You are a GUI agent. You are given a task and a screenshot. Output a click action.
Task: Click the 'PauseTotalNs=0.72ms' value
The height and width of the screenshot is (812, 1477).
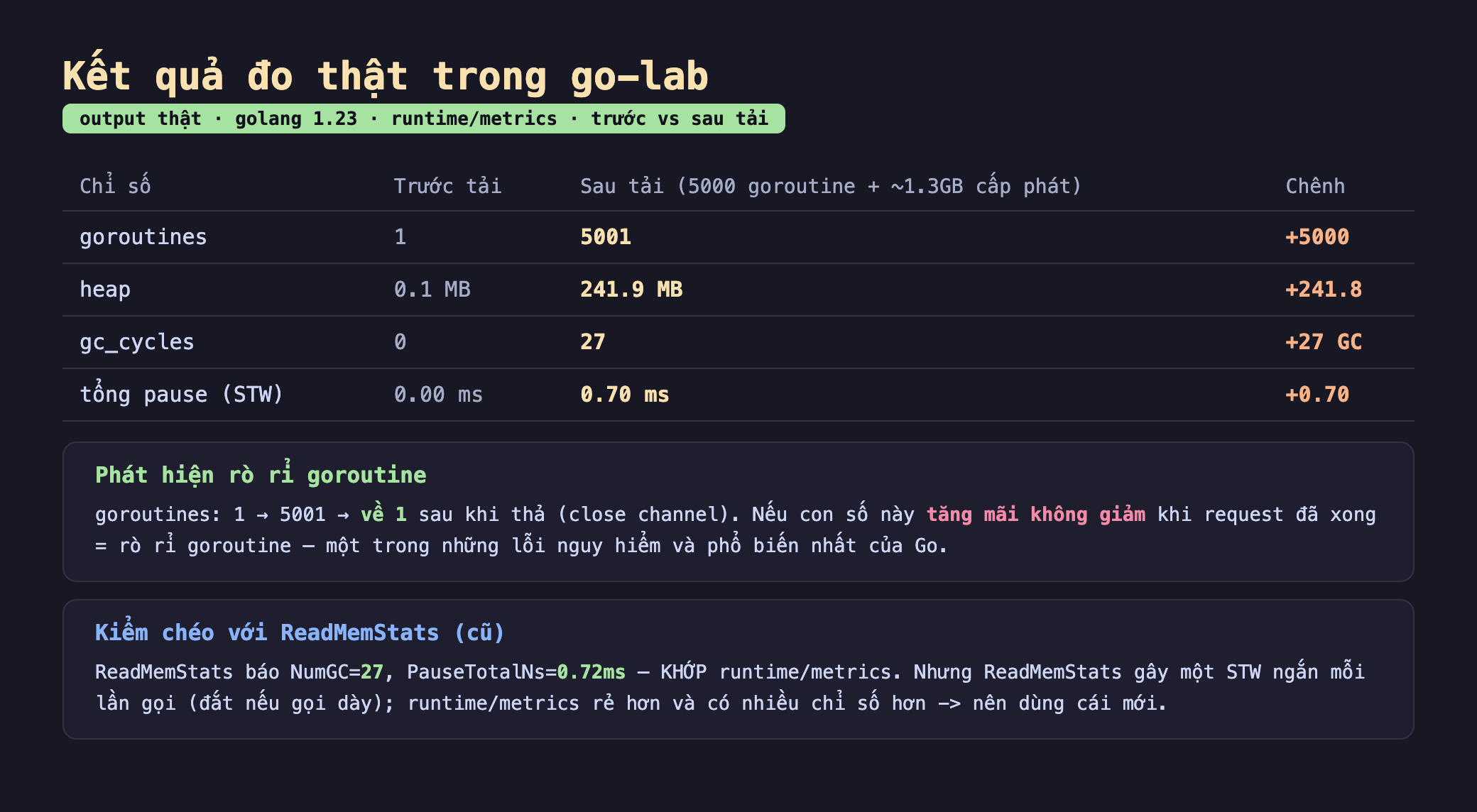(516, 671)
